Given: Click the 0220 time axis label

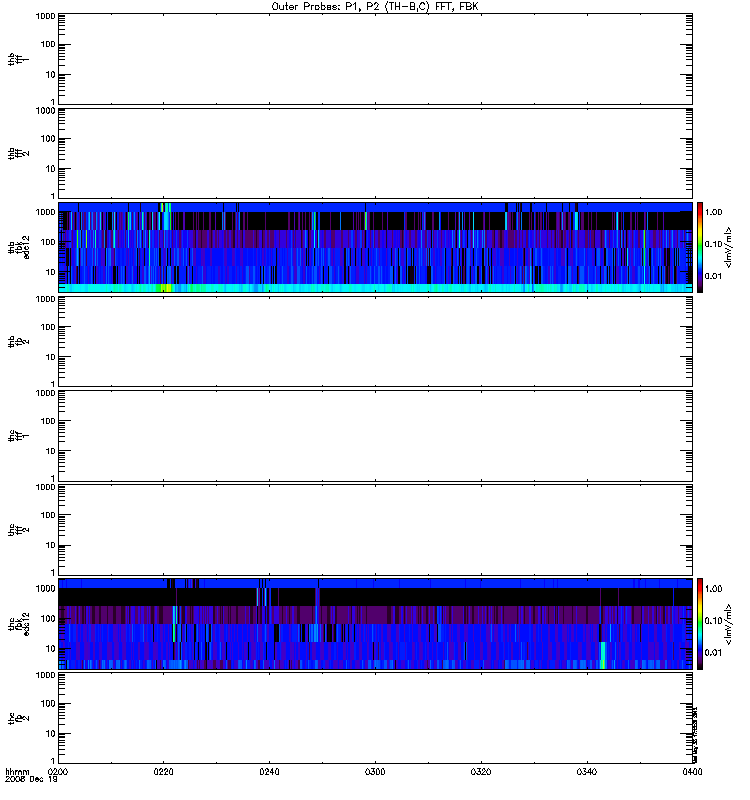Looking at the screenshot, I should point(163,771).
